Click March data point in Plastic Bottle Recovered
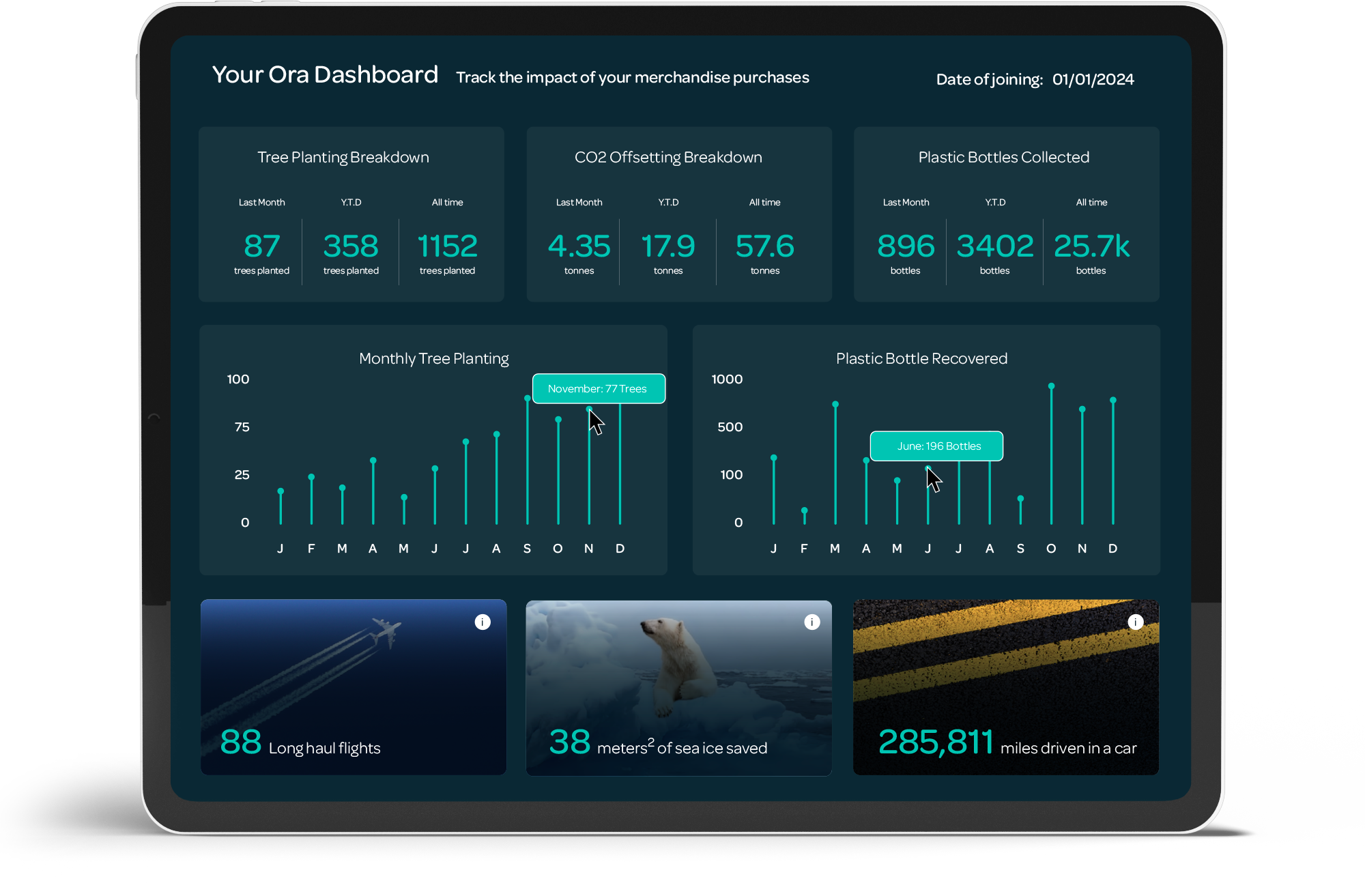1365x896 pixels. point(835,404)
